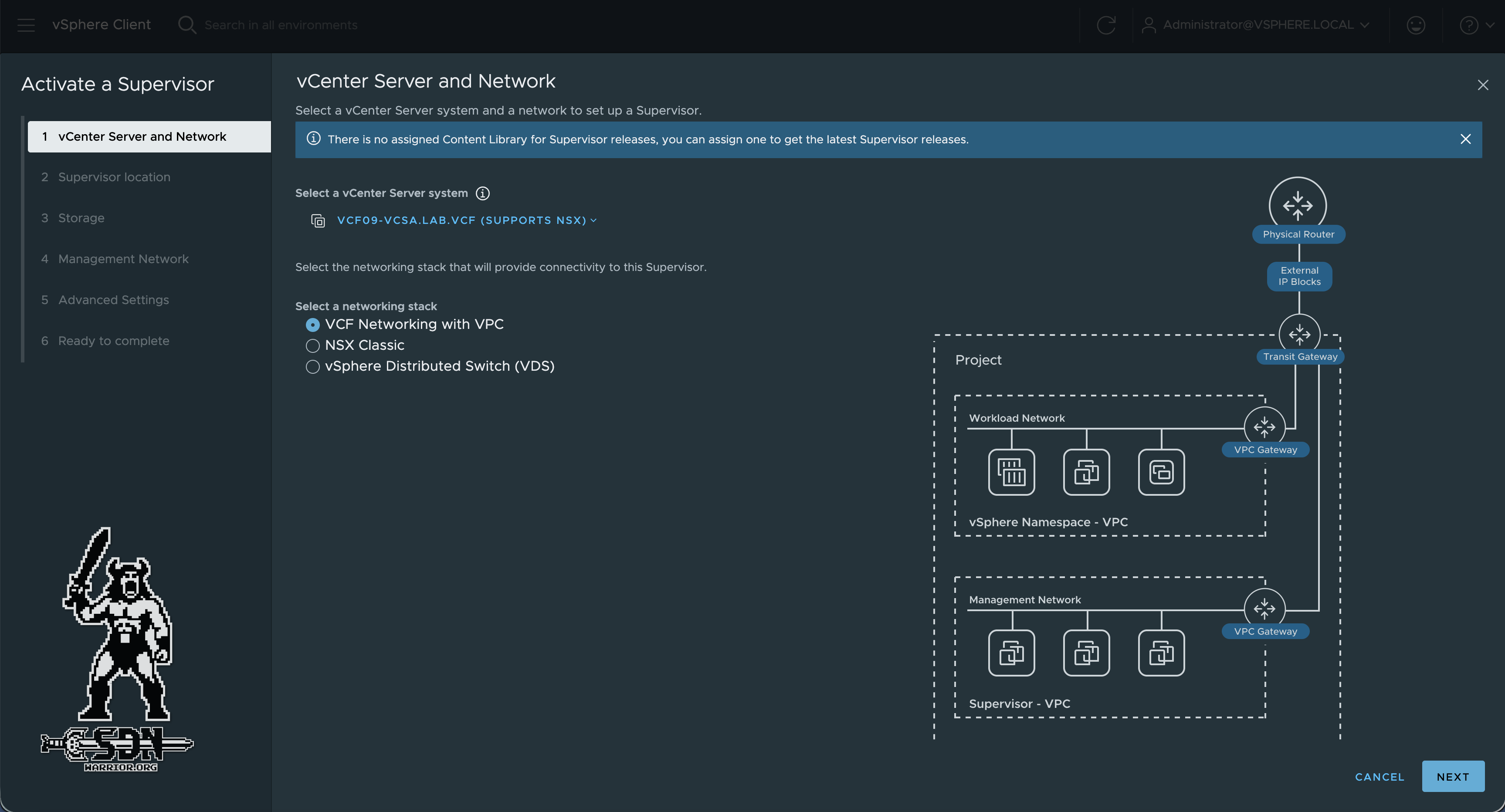Select VCF Networking with VPC option
This screenshot has width=1505, height=812.
(312, 324)
